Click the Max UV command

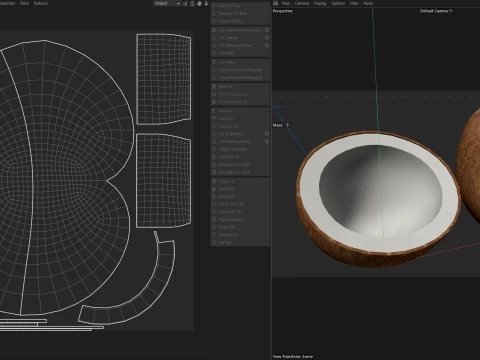click(240, 86)
